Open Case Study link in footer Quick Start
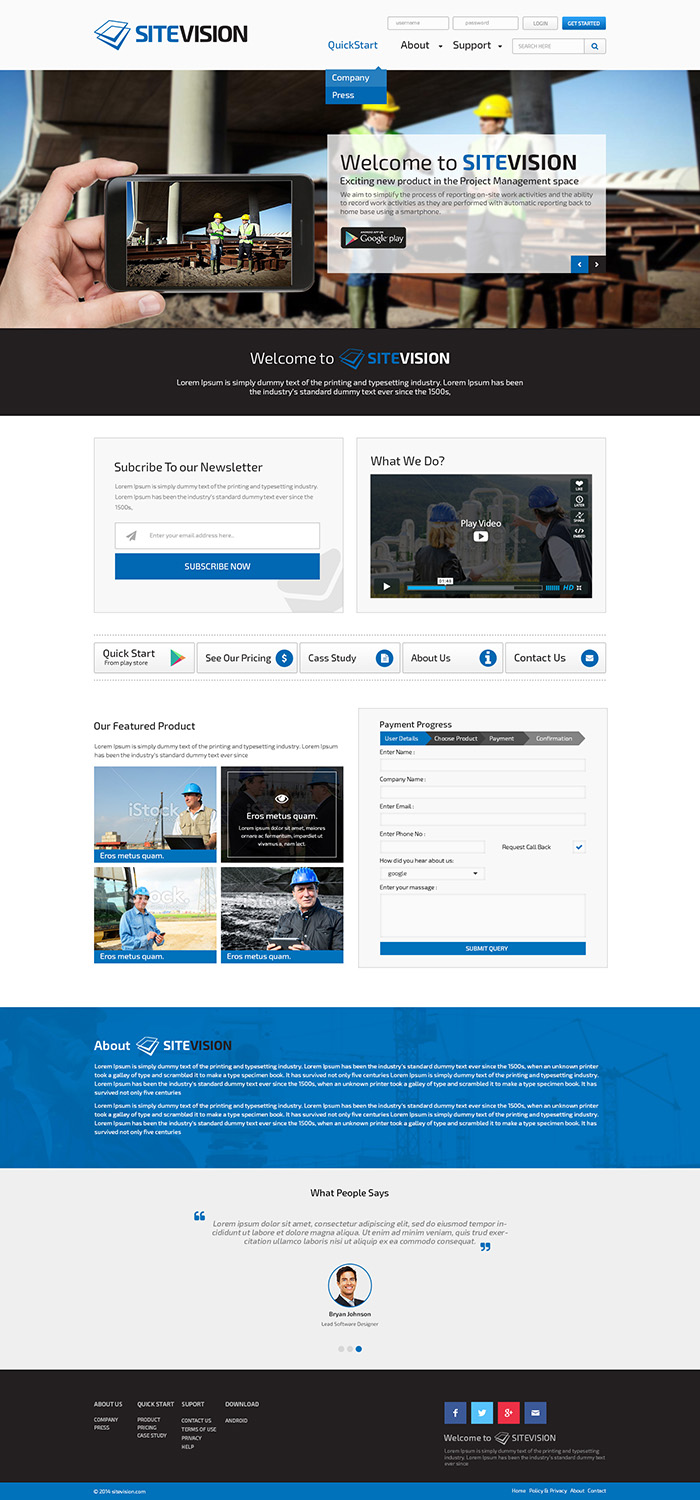The width and height of the screenshot is (700, 1500). (x=152, y=1436)
